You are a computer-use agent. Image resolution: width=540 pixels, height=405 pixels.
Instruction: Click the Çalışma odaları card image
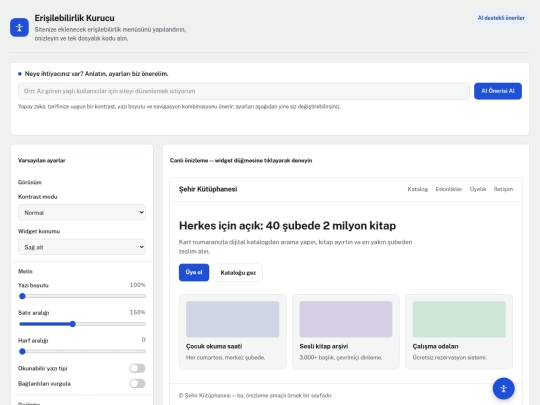tap(459, 319)
